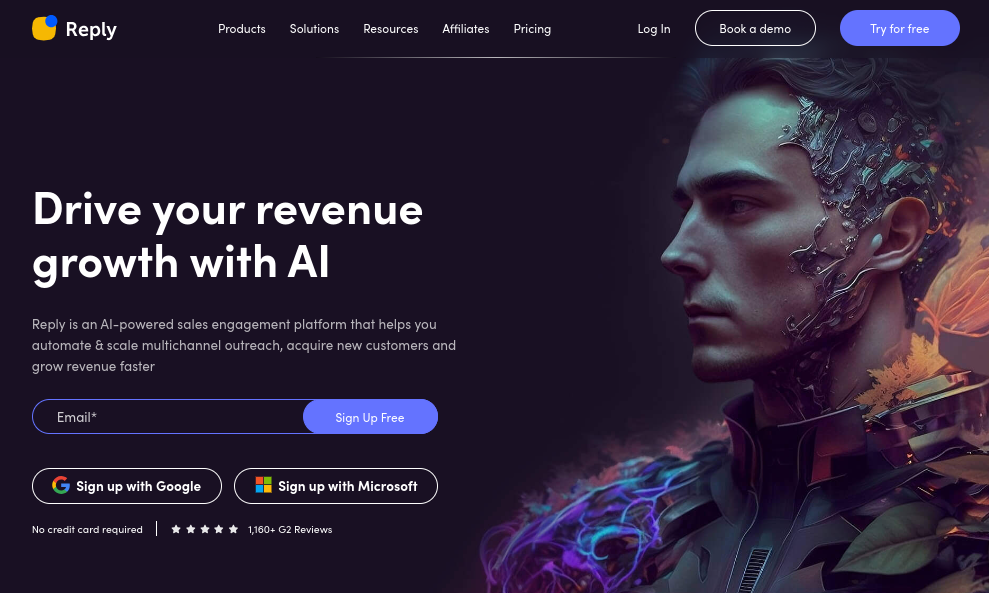Expand the Resources navigation menu
989x593 pixels.
point(390,29)
